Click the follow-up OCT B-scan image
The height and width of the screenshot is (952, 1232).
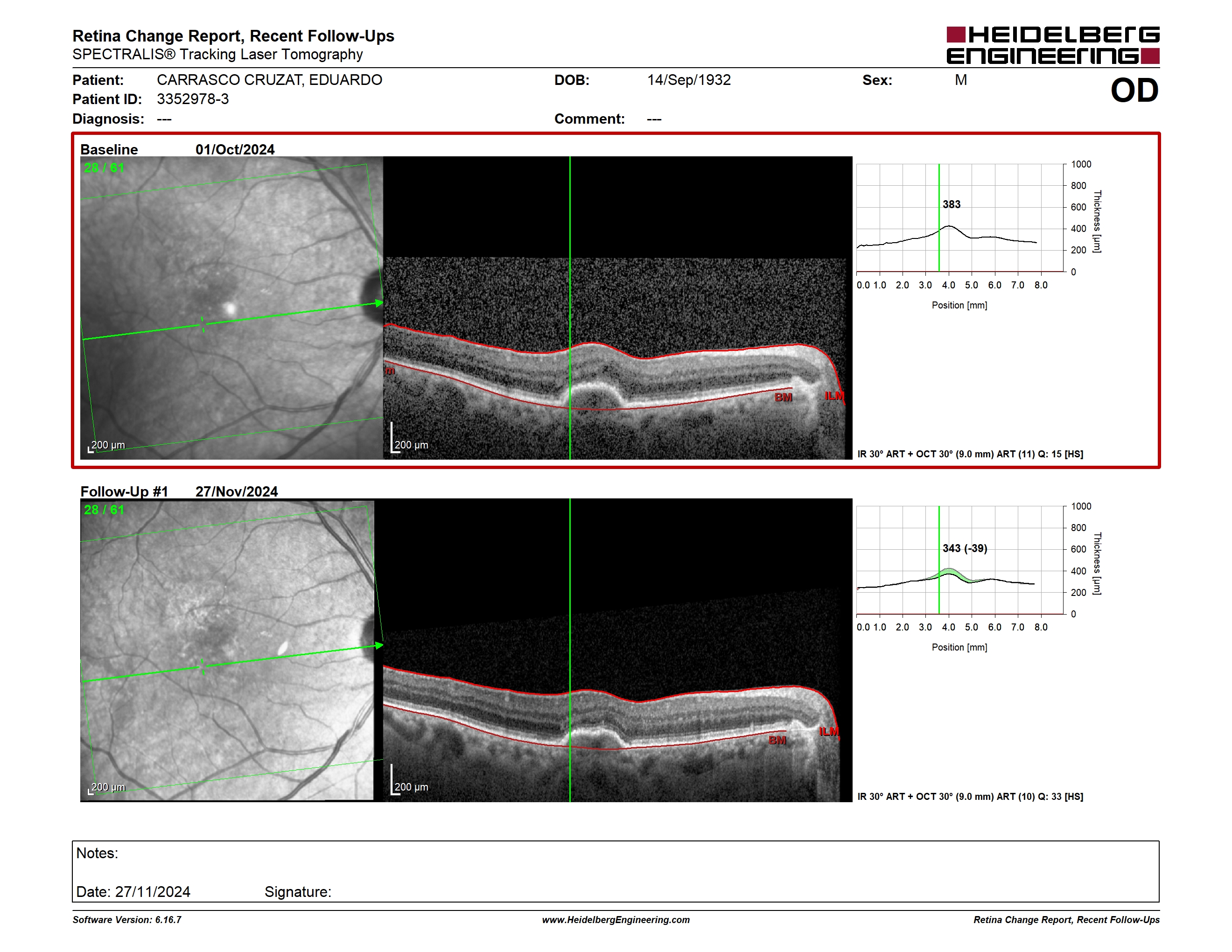point(618,650)
